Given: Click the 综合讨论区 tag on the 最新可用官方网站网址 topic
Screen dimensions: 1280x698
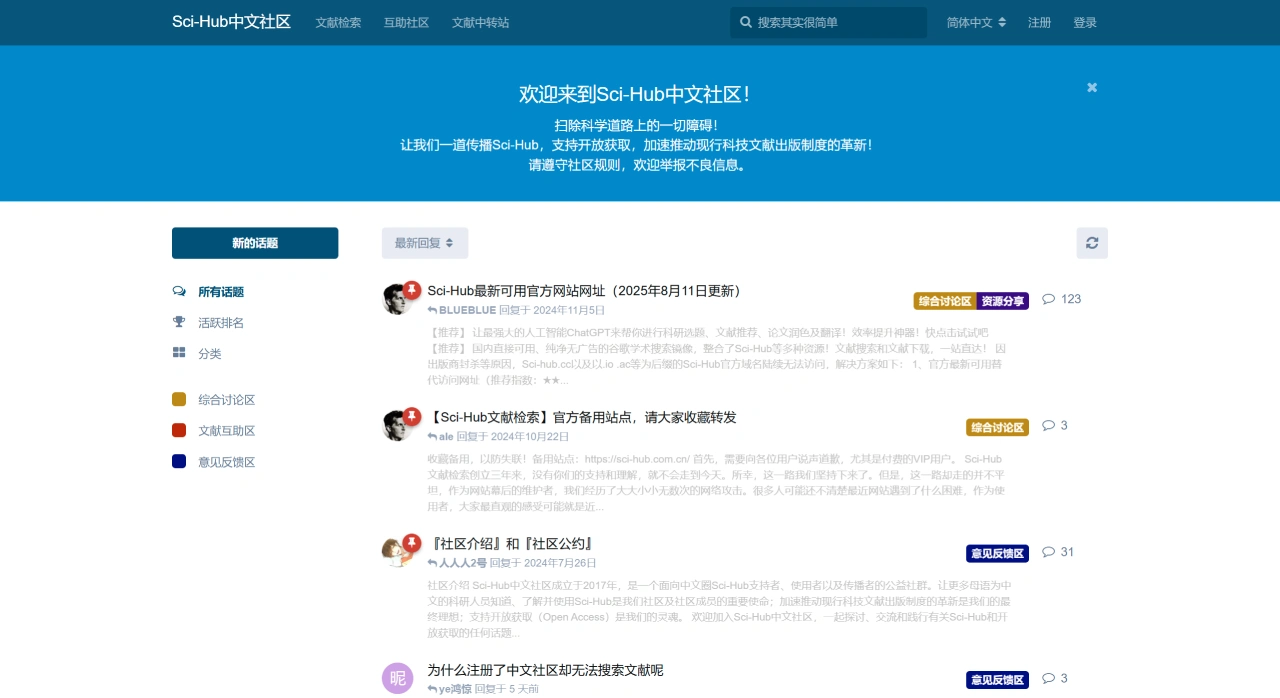Looking at the screenshot, I should (x=945, y=301).
